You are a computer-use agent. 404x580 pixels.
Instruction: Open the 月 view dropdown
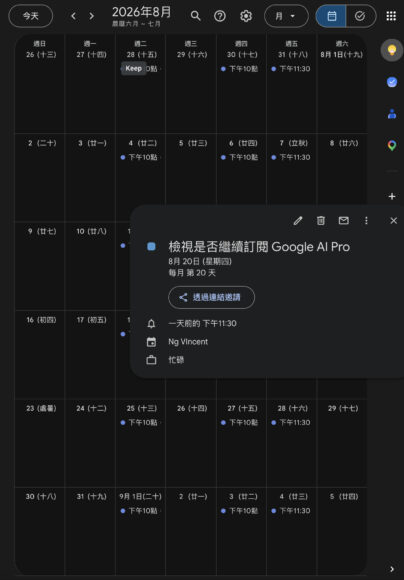click(286, 16)
